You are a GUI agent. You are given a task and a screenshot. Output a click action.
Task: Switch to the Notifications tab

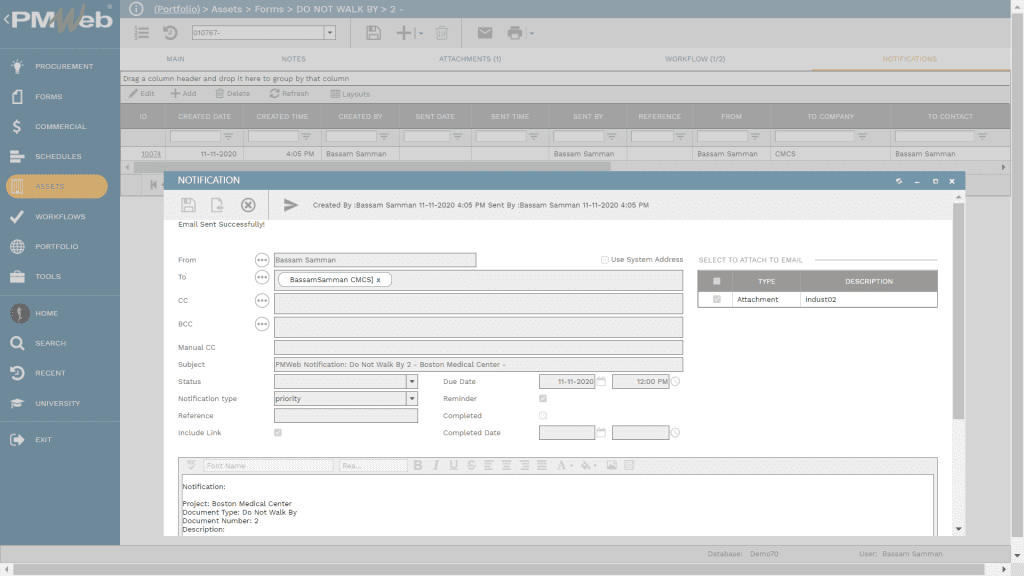(910, 59)
